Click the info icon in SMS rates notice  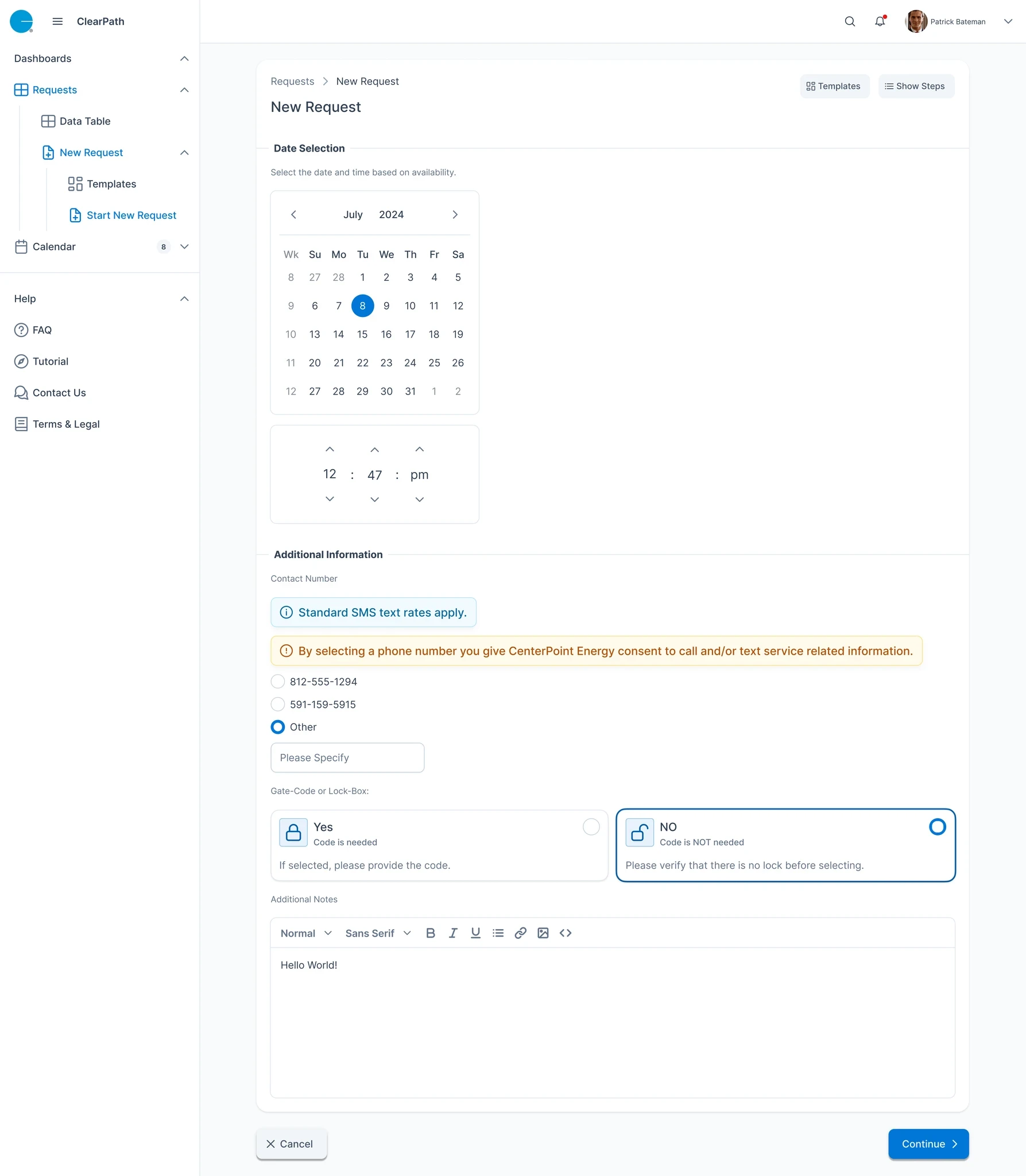click(x=286, y=612)
